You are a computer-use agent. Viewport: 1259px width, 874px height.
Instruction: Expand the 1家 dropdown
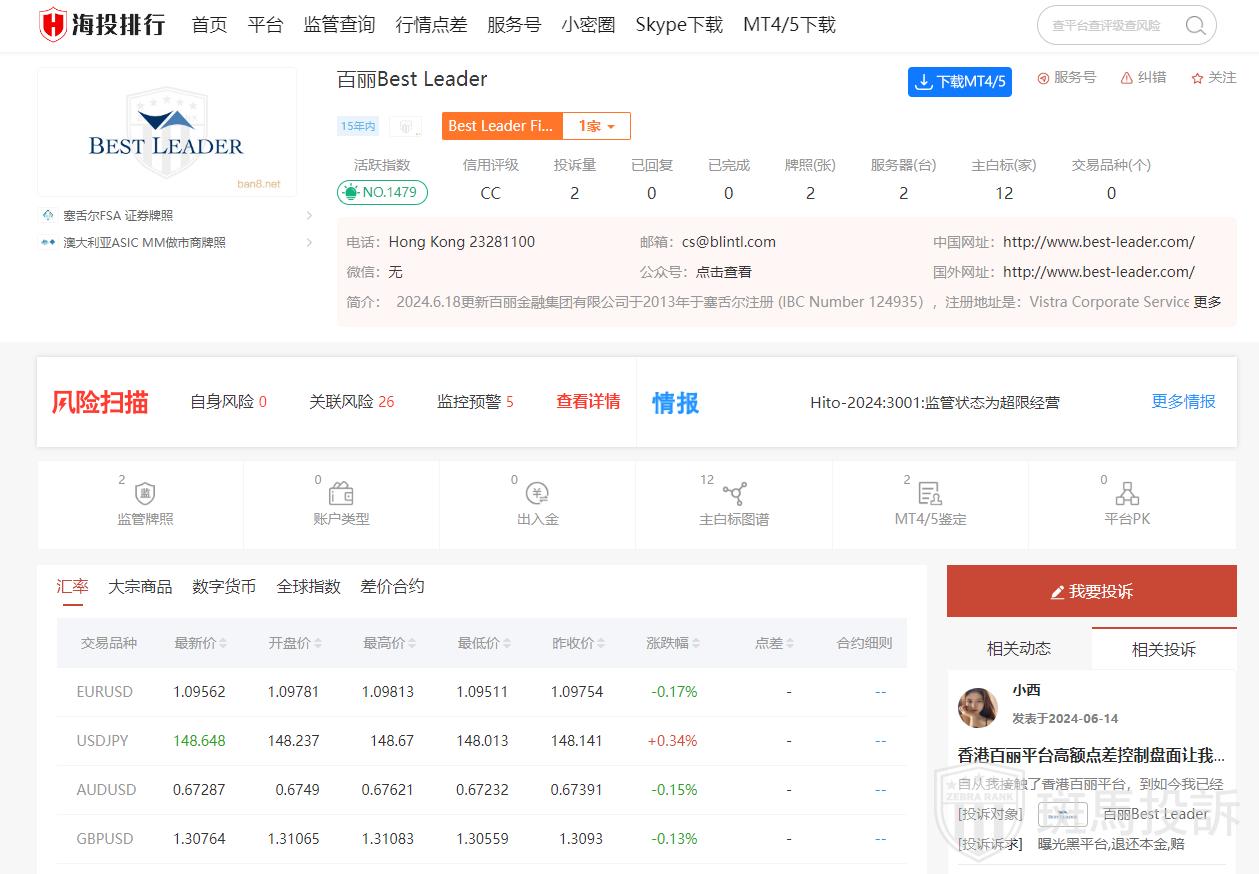tap(597, 126)
